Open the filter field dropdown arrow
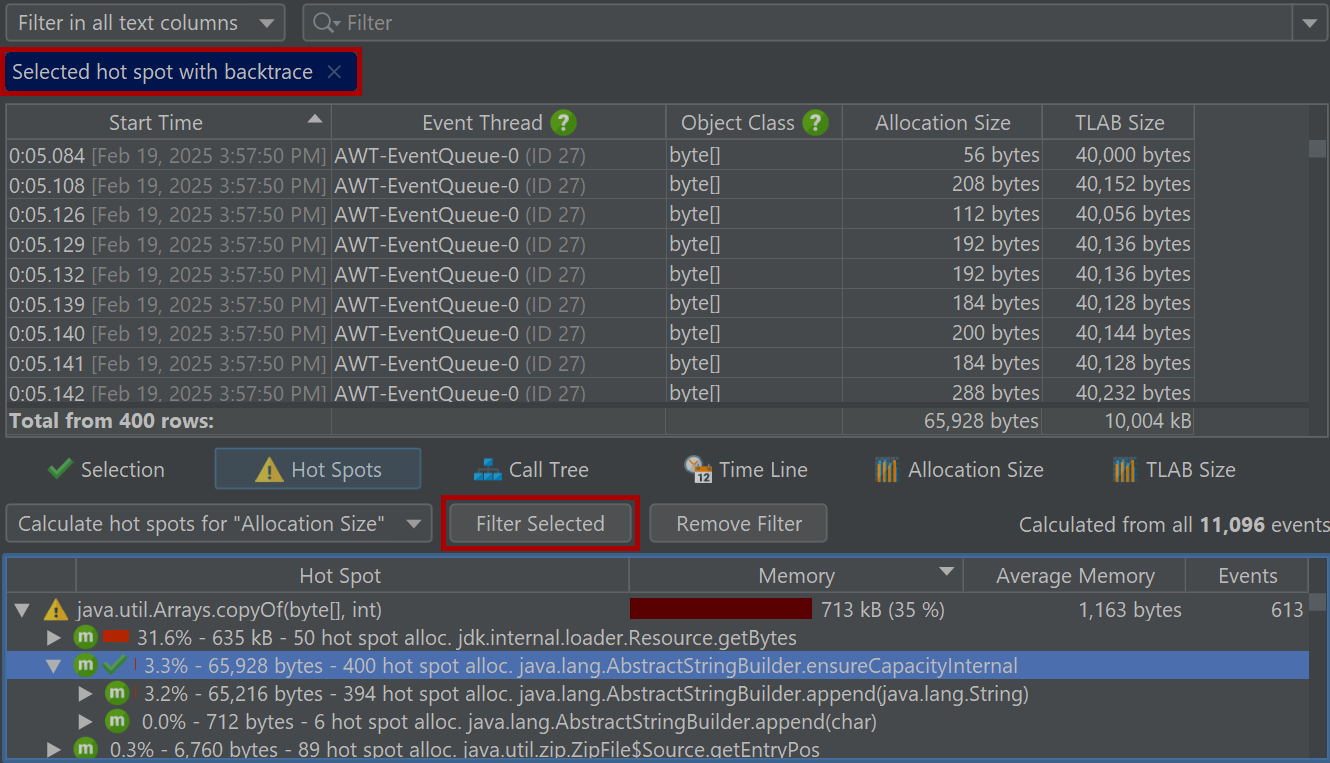1330x763 pixels. [x=1310, y=23]
